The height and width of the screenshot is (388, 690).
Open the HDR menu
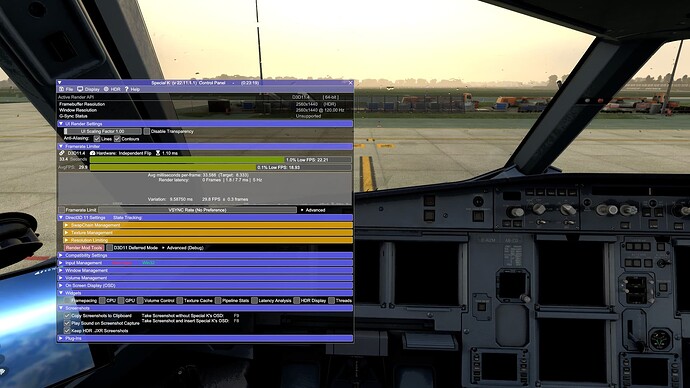pos(112,89)
